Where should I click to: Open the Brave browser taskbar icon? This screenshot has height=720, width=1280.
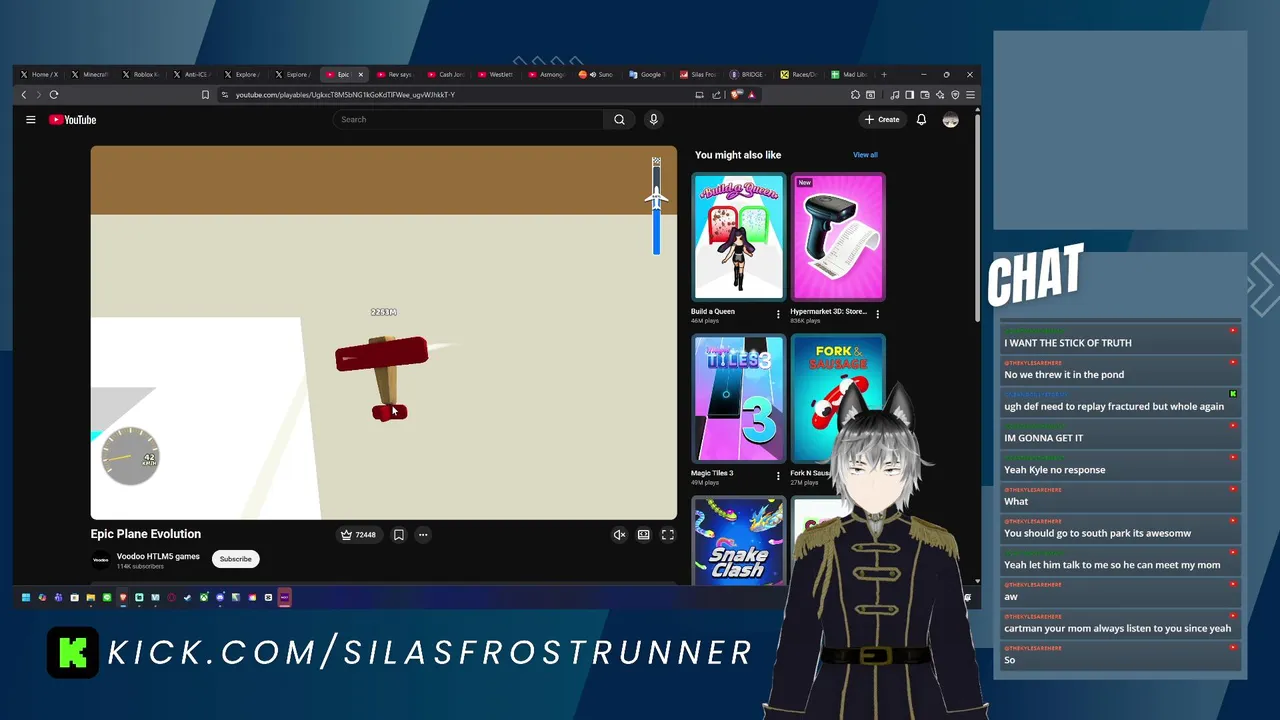123,597
